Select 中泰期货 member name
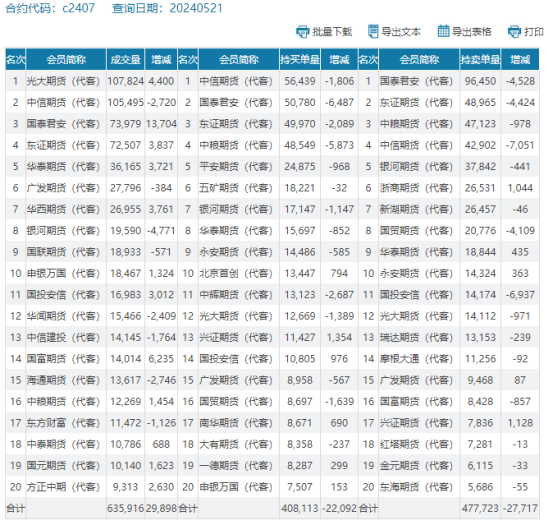554x525 pixels. pos(63,444)
